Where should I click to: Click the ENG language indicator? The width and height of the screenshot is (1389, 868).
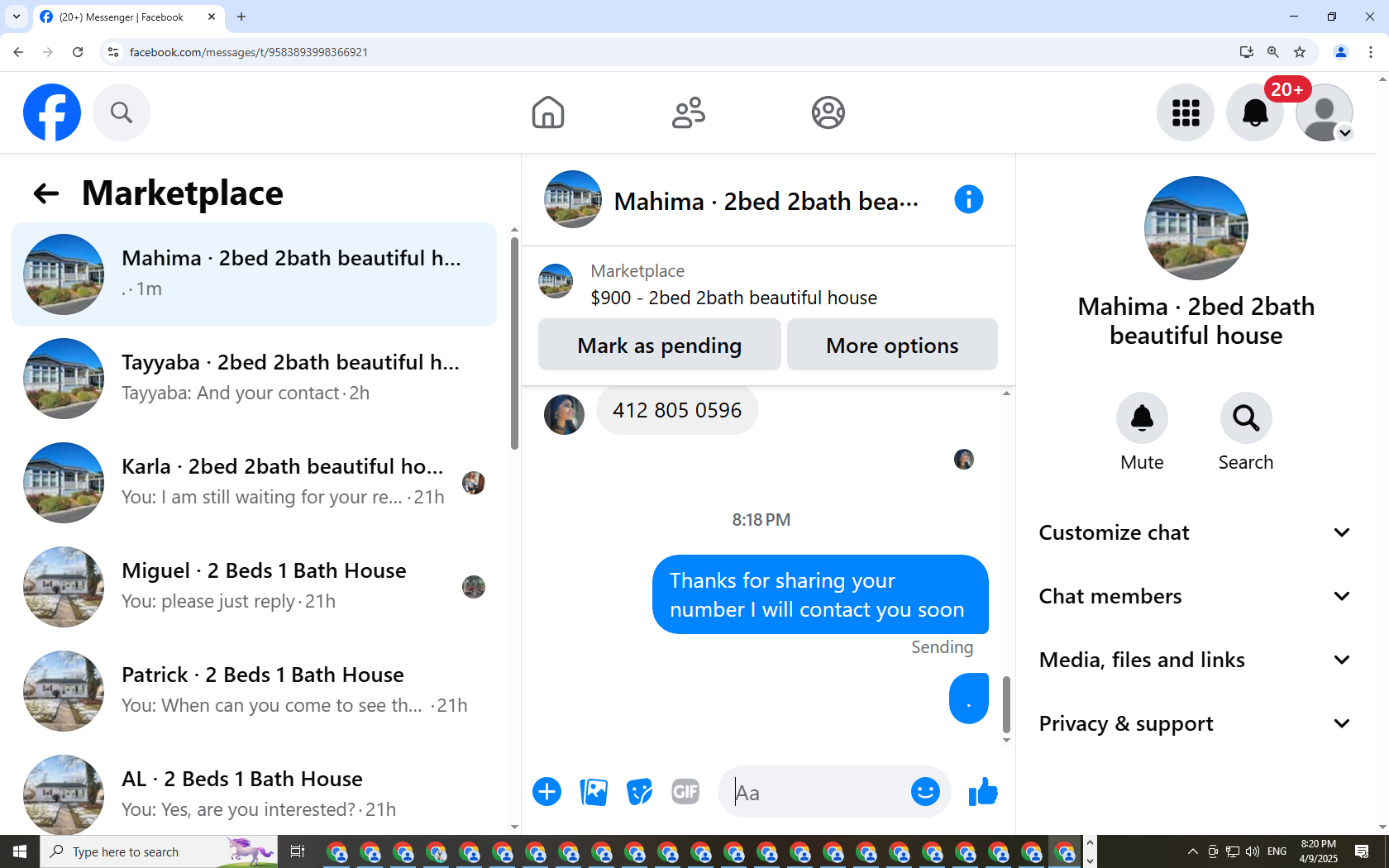click(x=1277, y=851)
